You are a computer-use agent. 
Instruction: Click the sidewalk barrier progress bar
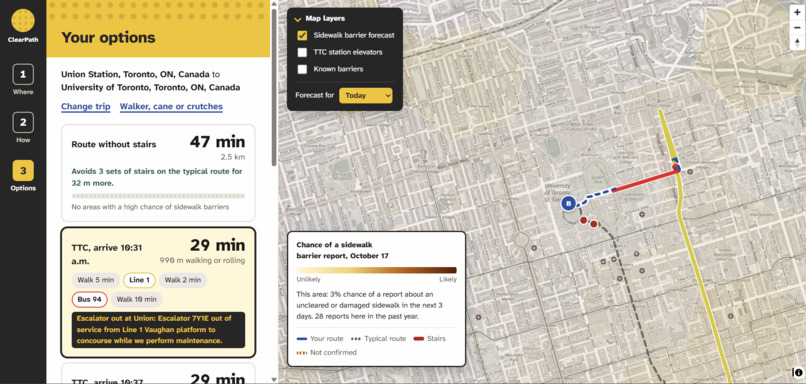point(158,196)
